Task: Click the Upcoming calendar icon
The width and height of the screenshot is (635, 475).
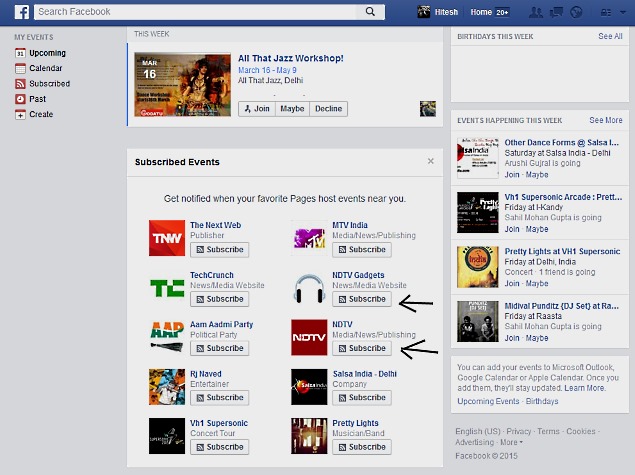Action: click(20, 53)
